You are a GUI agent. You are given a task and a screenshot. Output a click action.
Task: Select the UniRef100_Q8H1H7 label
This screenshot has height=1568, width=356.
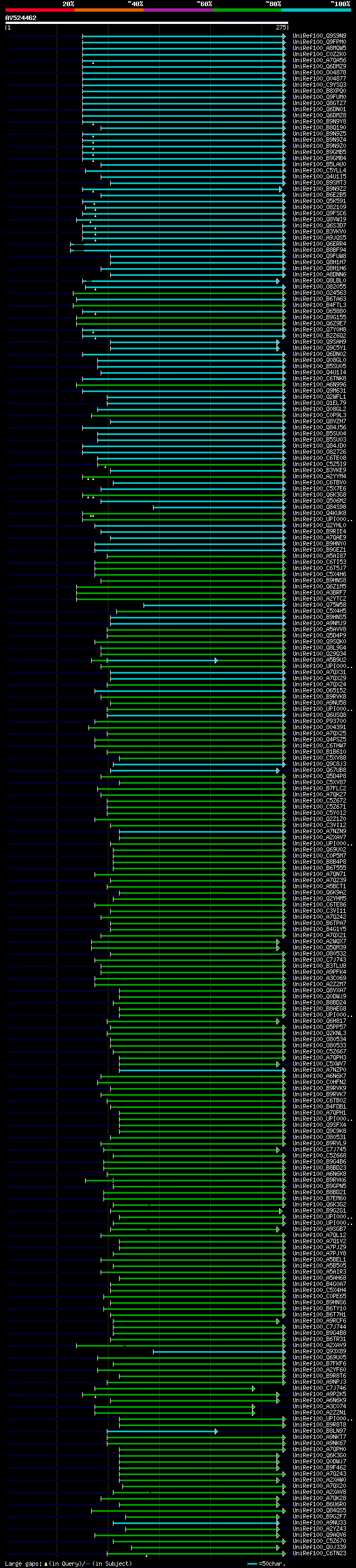pyautogui.click(x=319, y=263)
